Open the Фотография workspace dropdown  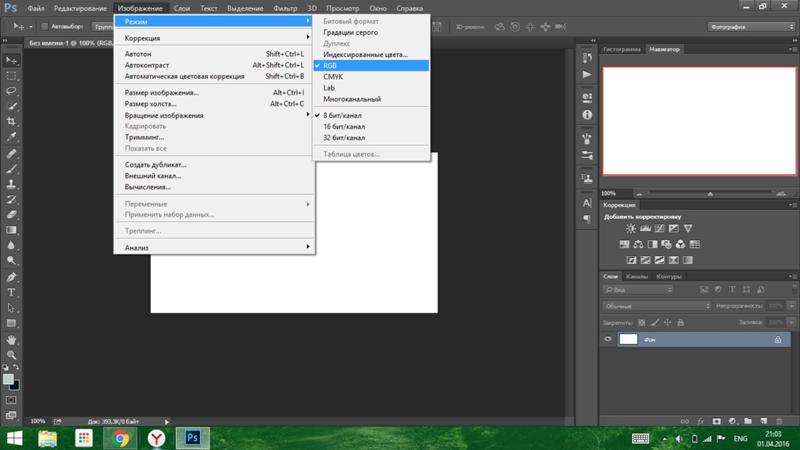751,27
